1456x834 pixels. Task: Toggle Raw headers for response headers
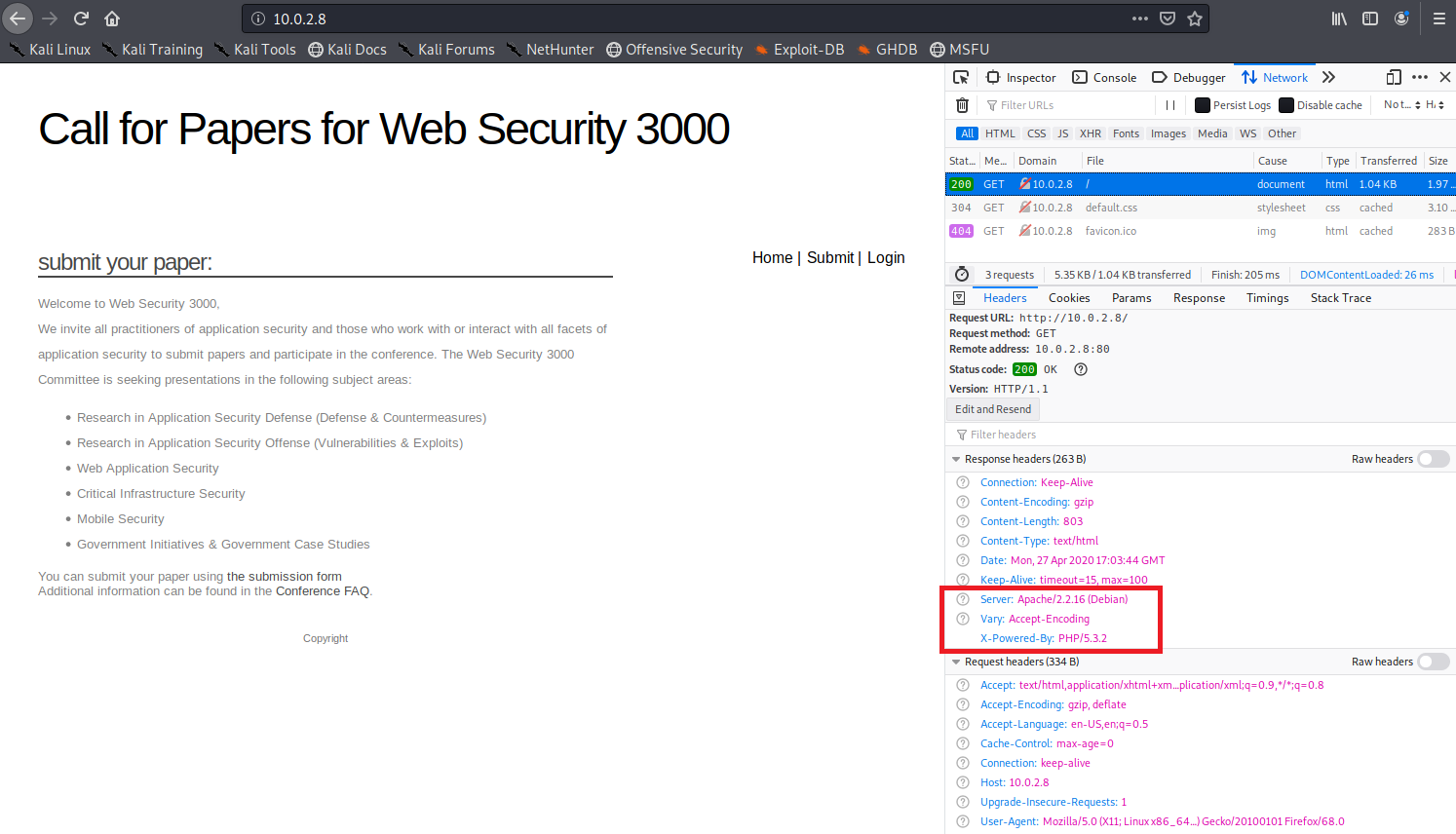click(x=1433, y=459)
